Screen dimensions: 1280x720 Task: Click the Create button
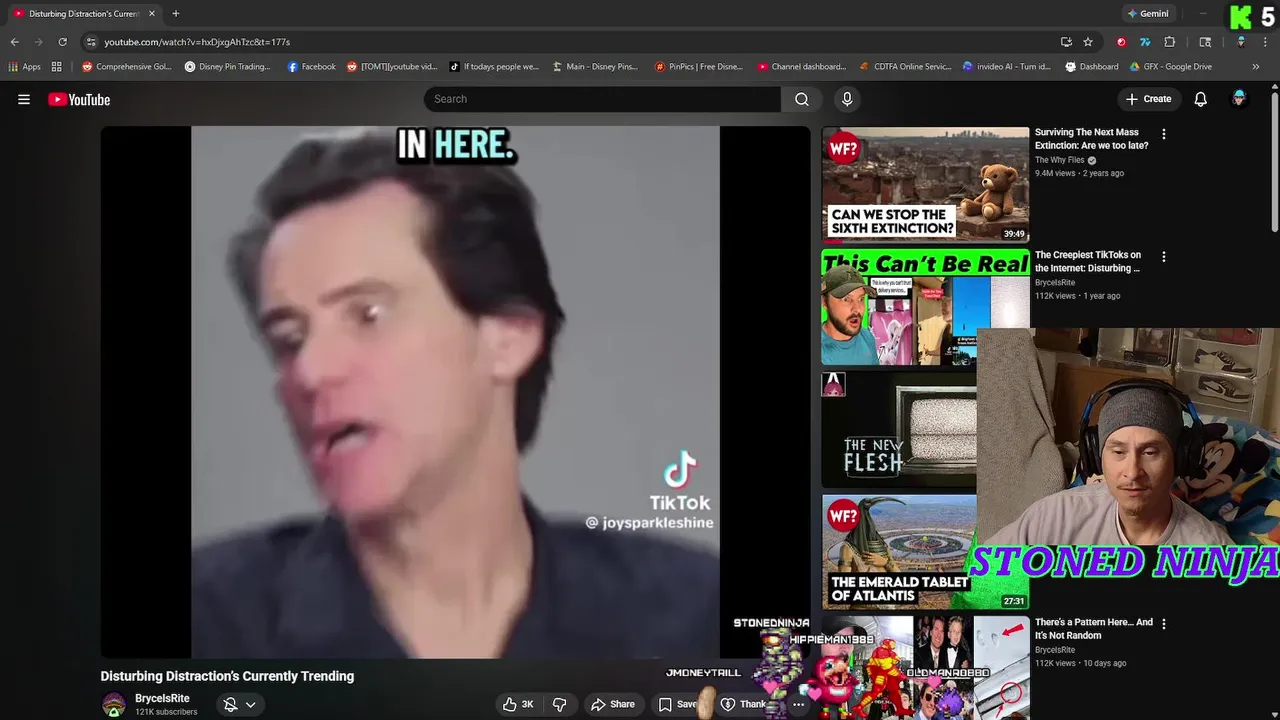click(1148, 99)
